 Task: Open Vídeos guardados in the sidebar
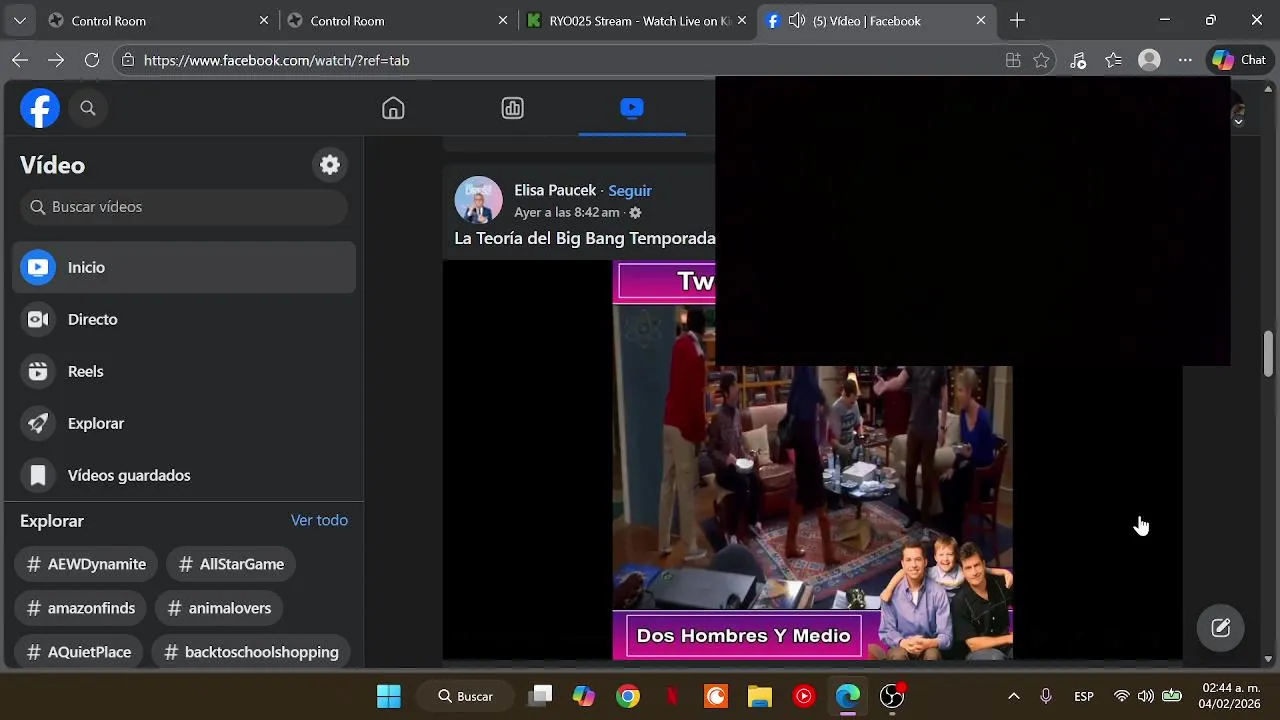coord(184,475)
